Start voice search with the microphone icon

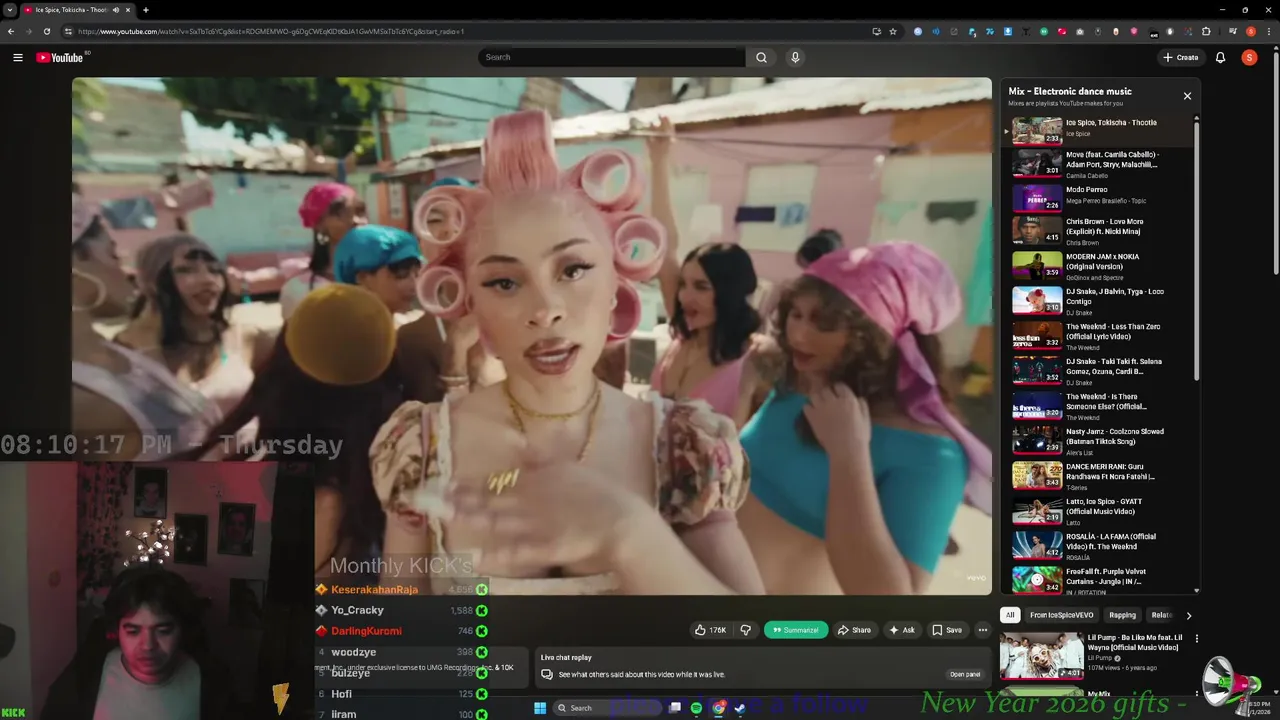(795, 57)
